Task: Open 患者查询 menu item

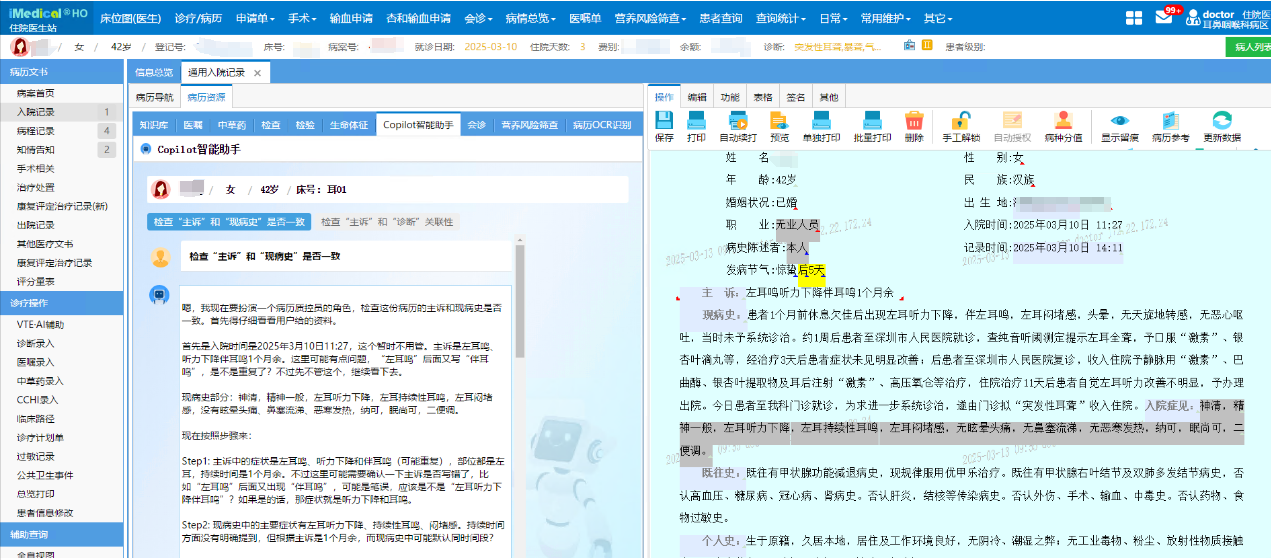Action: pyautogui.click(x=720, y=18)
